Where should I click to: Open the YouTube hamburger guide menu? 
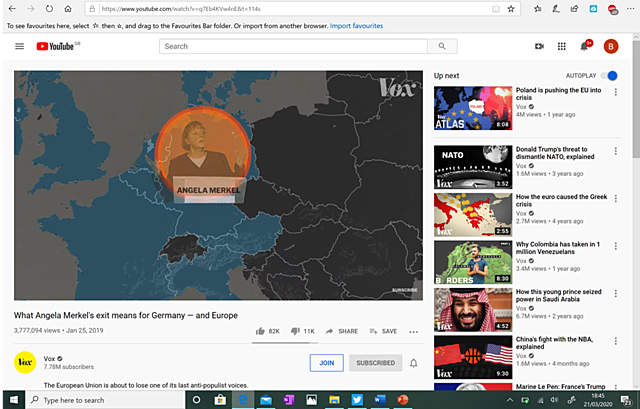[19, 46]
